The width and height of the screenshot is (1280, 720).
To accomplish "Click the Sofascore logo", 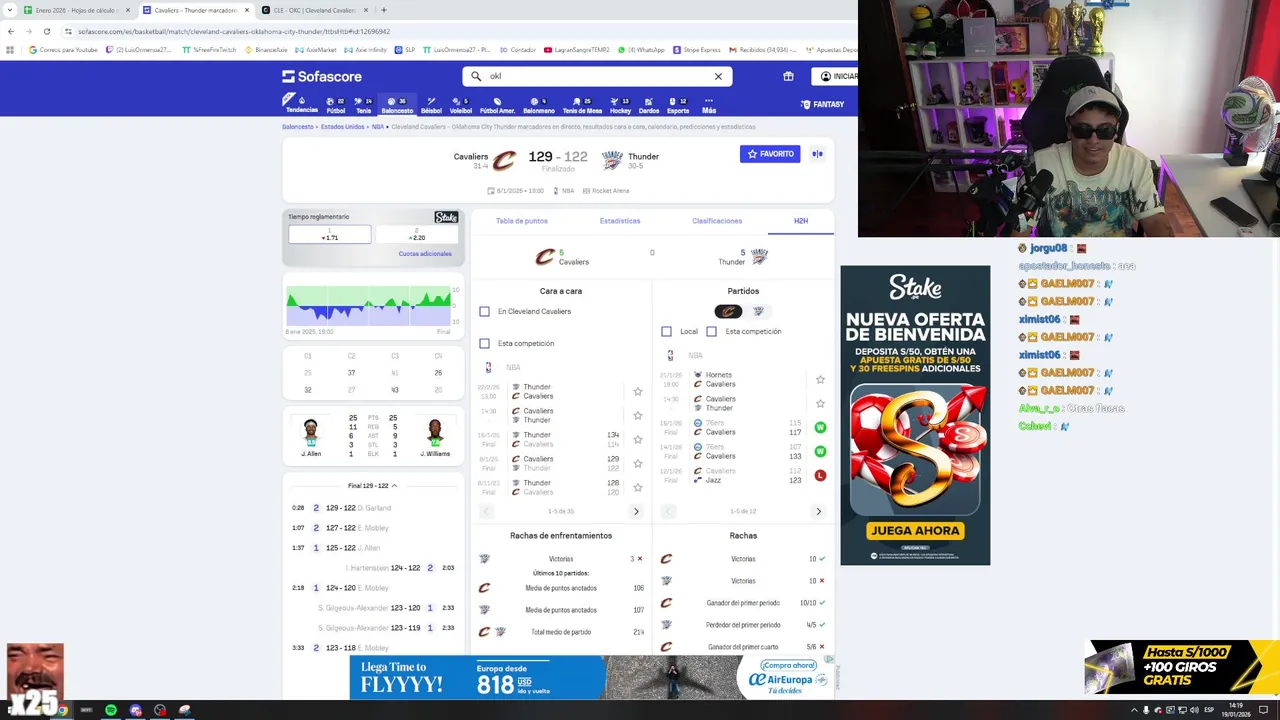I will pos(322,76).
